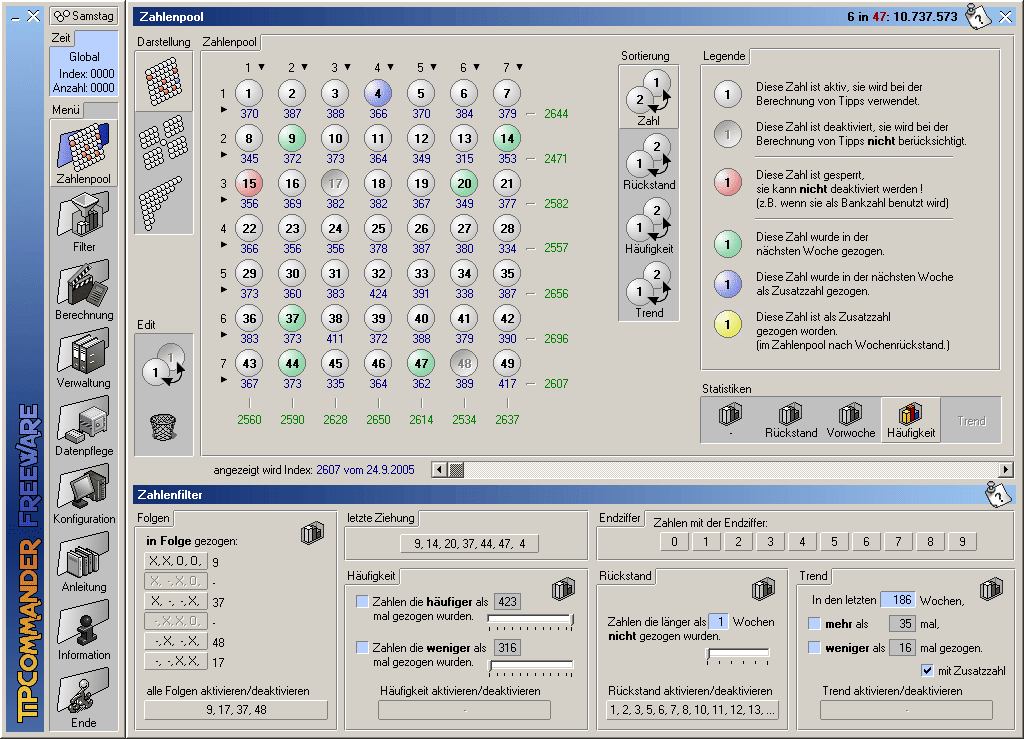Click the help tag icon in Zahlenfilter title
Screen dimensions: 1024x739
tap(997, 494)
